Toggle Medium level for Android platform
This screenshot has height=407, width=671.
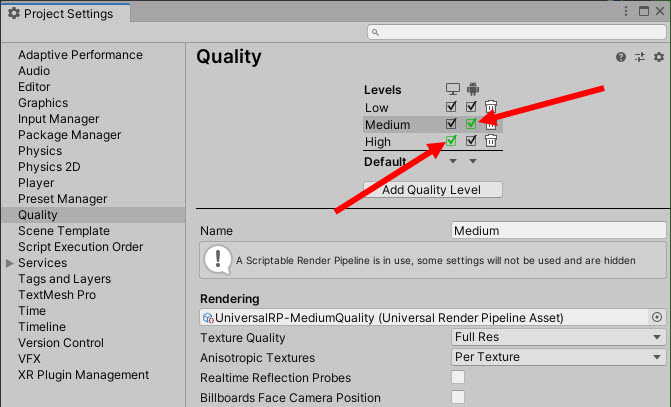(x=471, y=124)
